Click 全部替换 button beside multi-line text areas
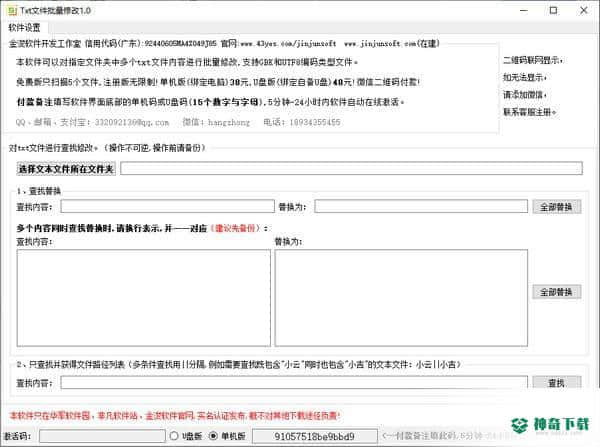 point(556,292)
